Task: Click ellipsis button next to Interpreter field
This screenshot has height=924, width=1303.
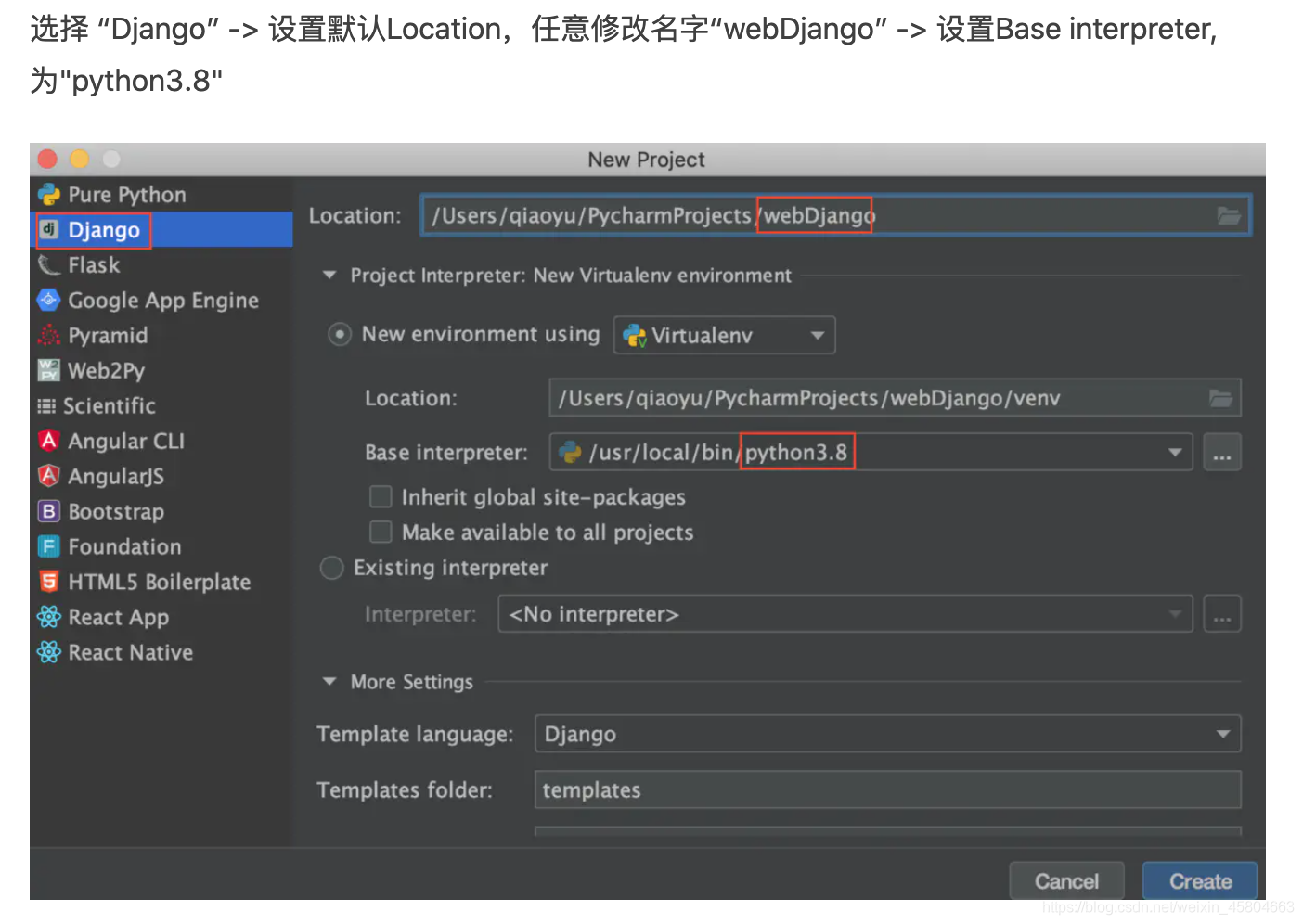Action: tap(1222, 614)
